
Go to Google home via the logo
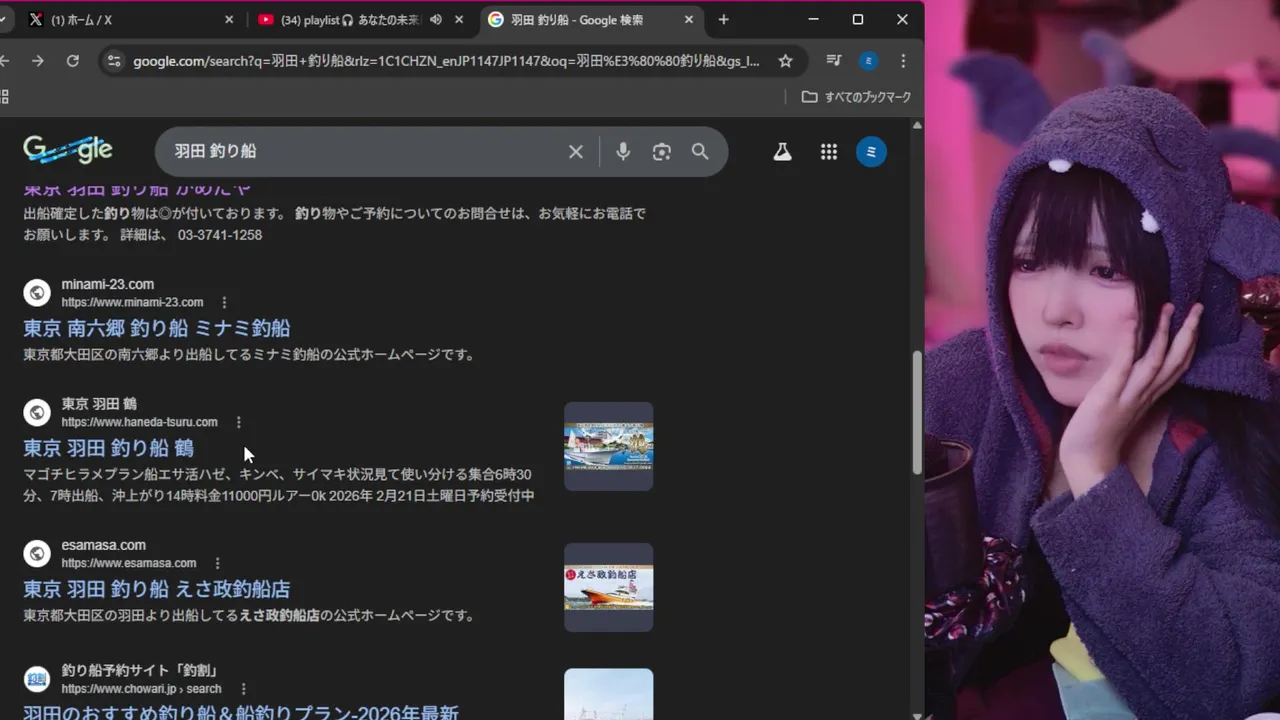point(68,150)
